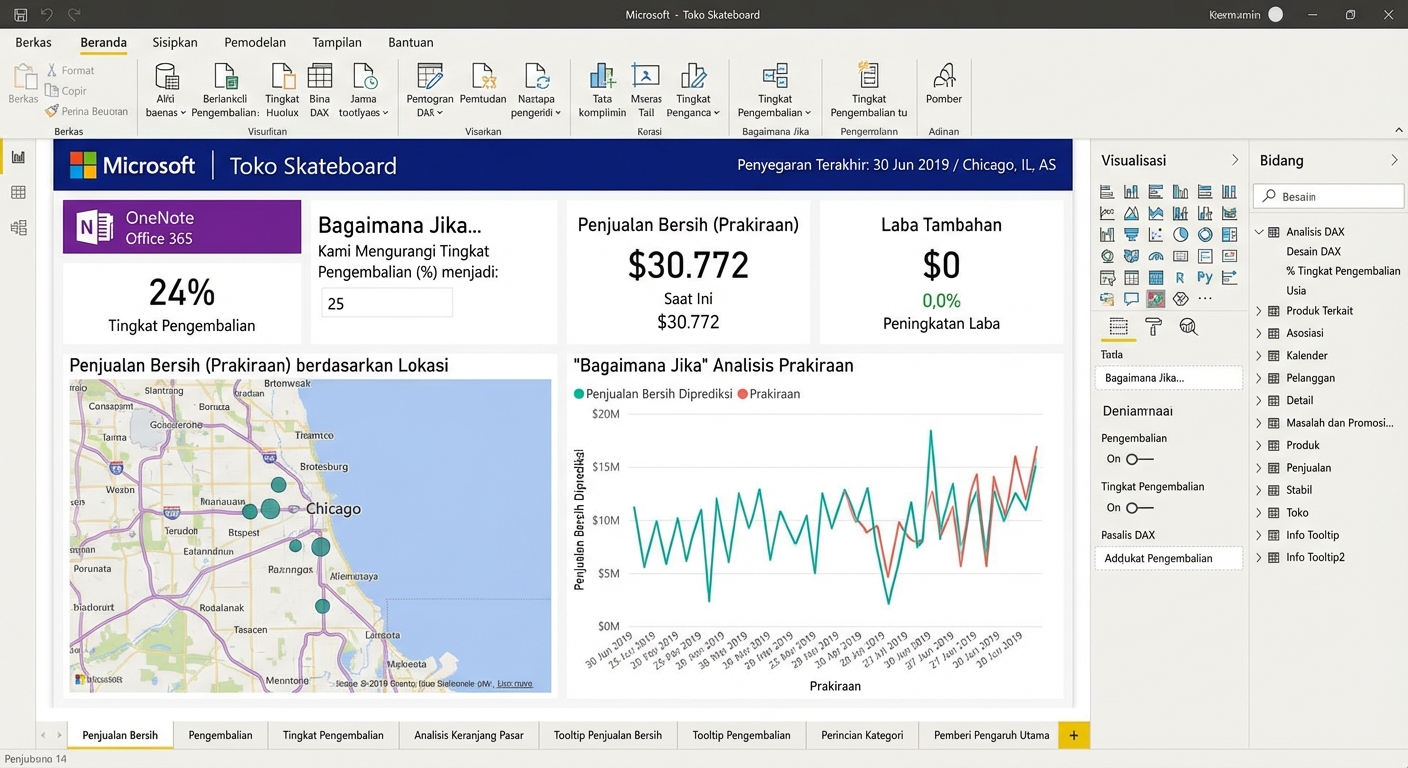The width and height of the screenshot is (1408, 768).
Task: Select the pie chart visualization icon
Action: pyautogui.click(x=1180, y=234)
